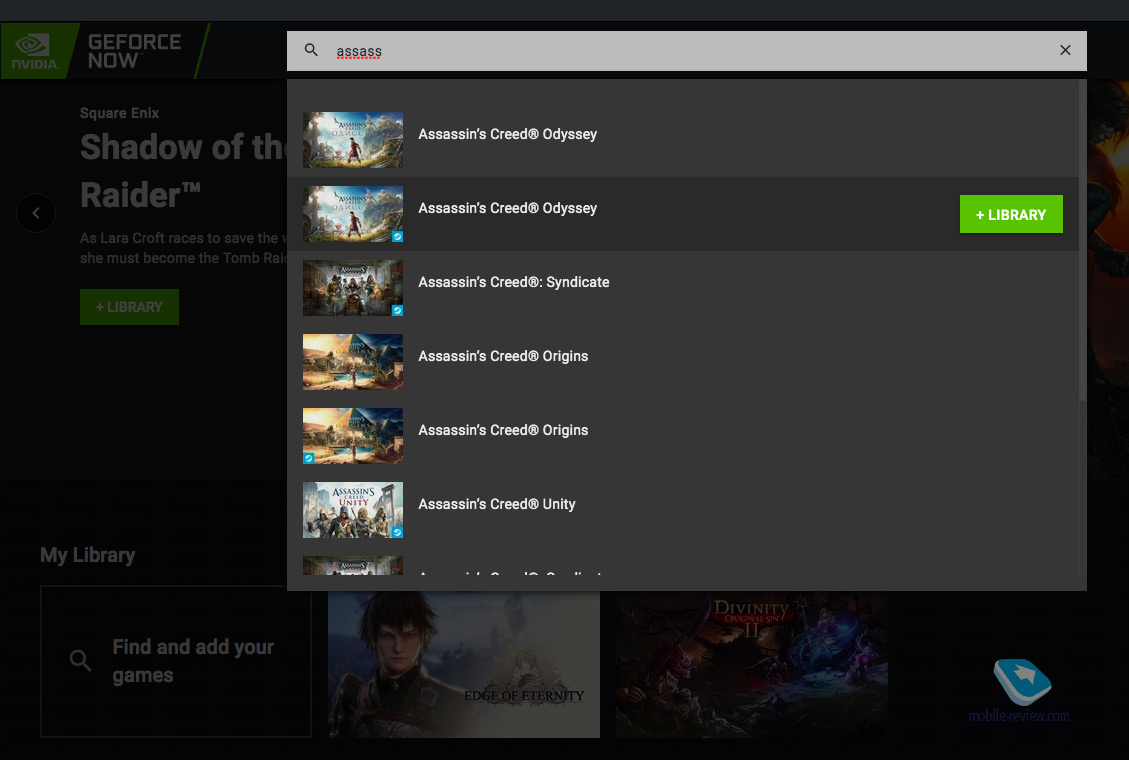The height and width of the screenshot is (760, 1129).
Task: Click the 'My Library' heading
Action: pyautogui.click(x=88, y=556)
